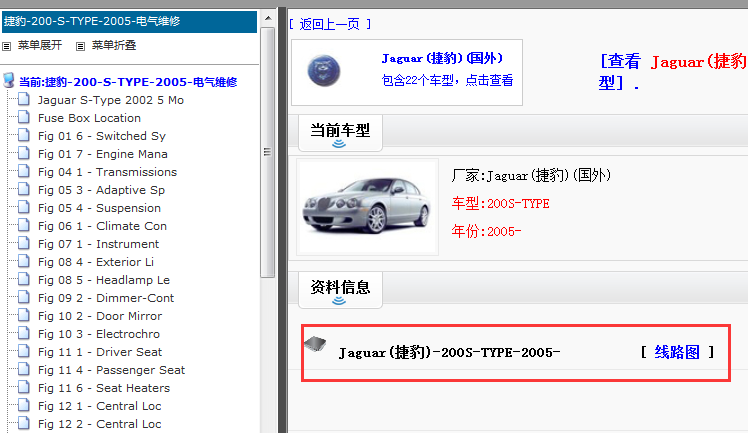
Task: Open Fig 10 2 - Door Mirror
Action: [100, 316]
